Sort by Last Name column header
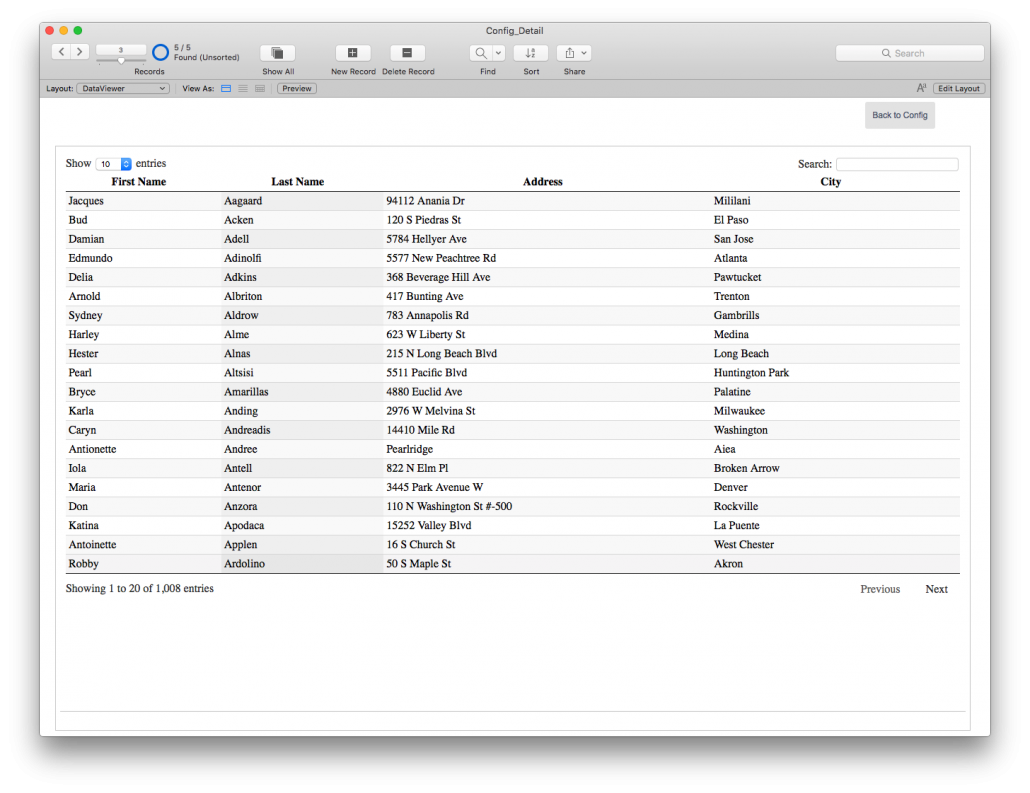 click(x=298, y=181)
